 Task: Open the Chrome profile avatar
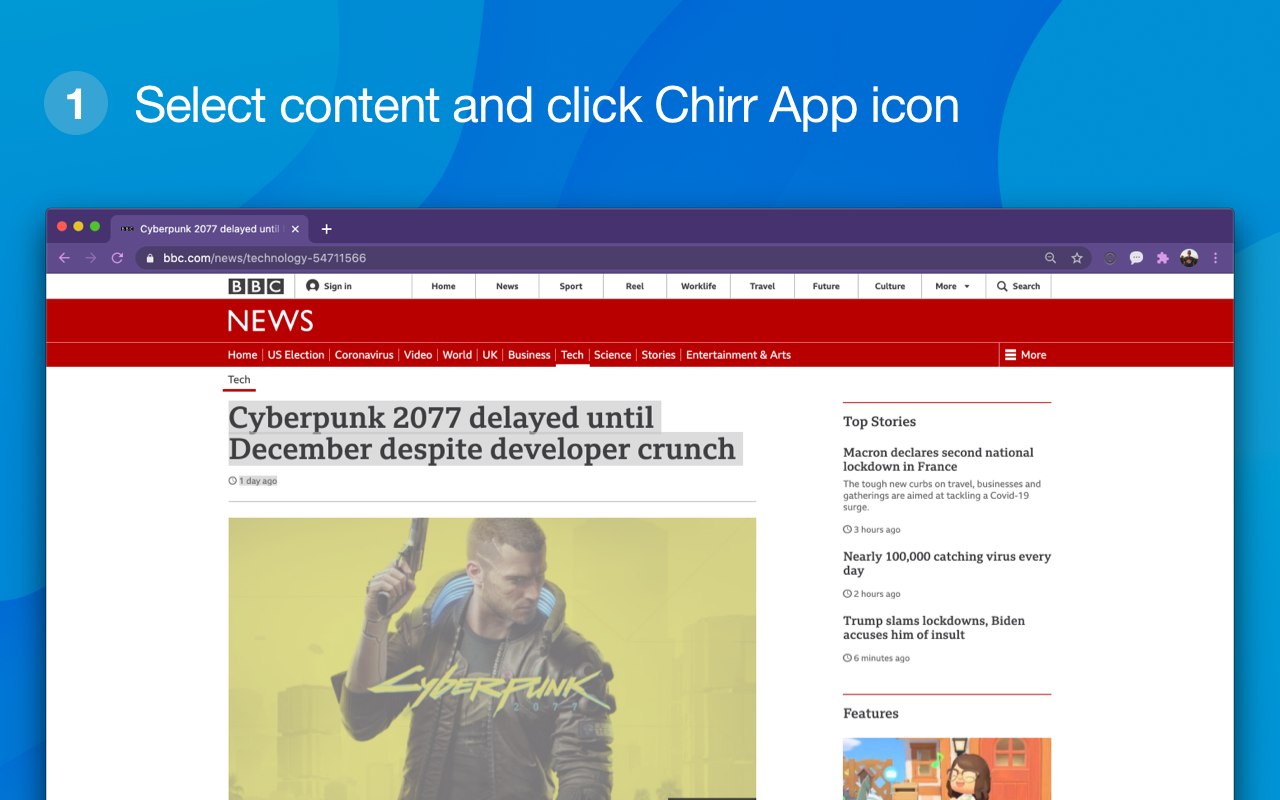[x=1189, y=258]
